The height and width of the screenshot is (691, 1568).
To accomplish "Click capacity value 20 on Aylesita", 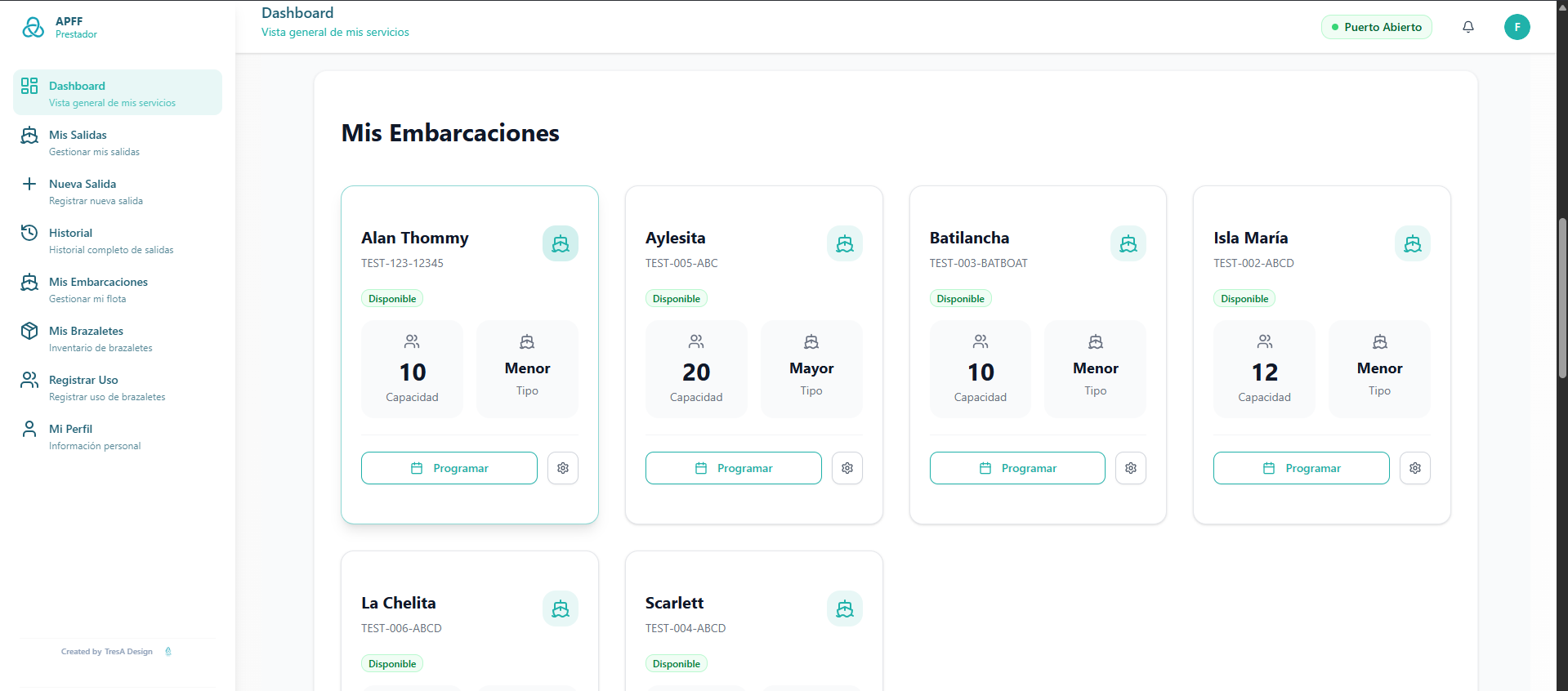I will [696, 372].
